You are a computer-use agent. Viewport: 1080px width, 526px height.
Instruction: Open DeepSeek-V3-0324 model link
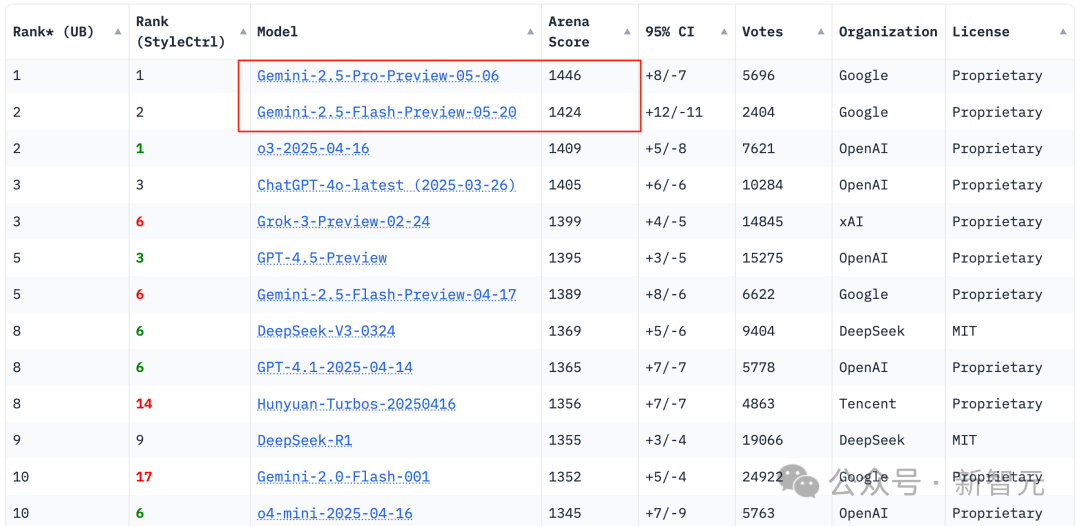tap(326, 331)
